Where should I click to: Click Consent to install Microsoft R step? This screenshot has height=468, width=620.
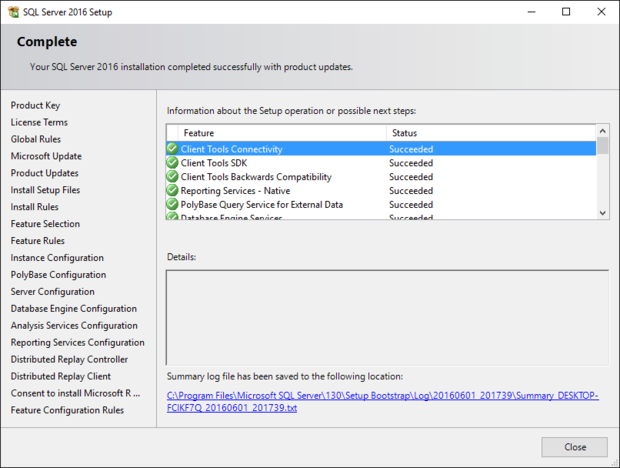click(x=76, y=393)
